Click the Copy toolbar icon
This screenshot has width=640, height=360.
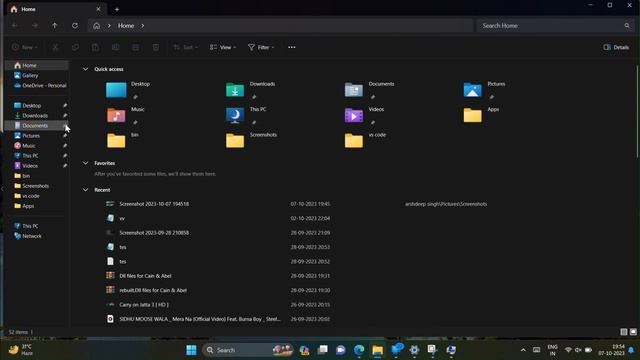75,47
